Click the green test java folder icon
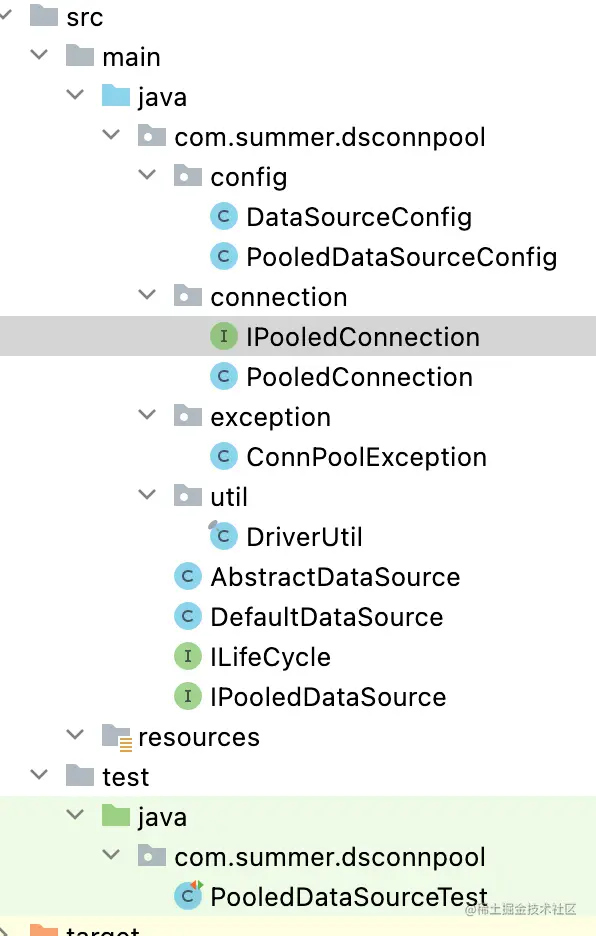This screenshot has height=936, width=596. (116, 815)
